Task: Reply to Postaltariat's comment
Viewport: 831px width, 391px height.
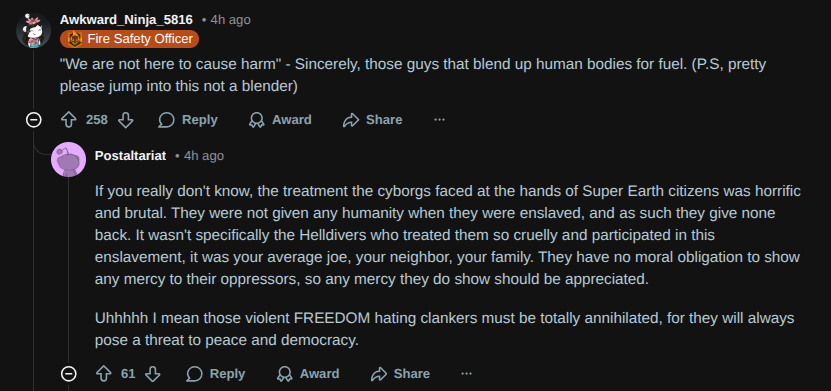Action: [x=216, y=374]
